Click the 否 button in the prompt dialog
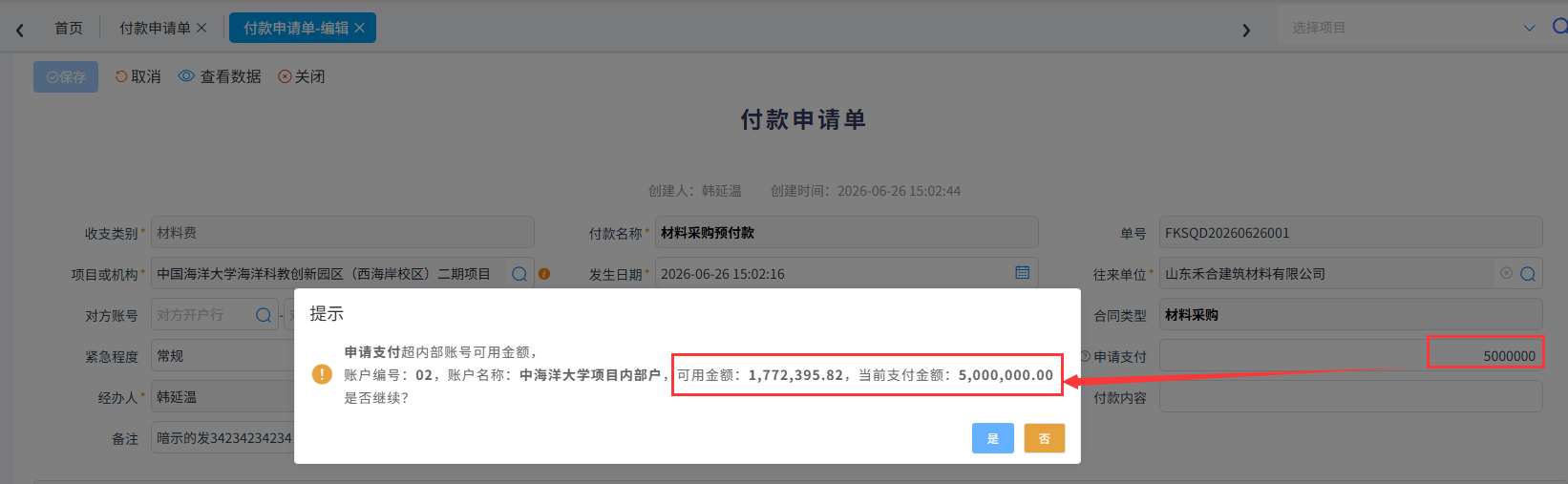 coord(1044,438)
